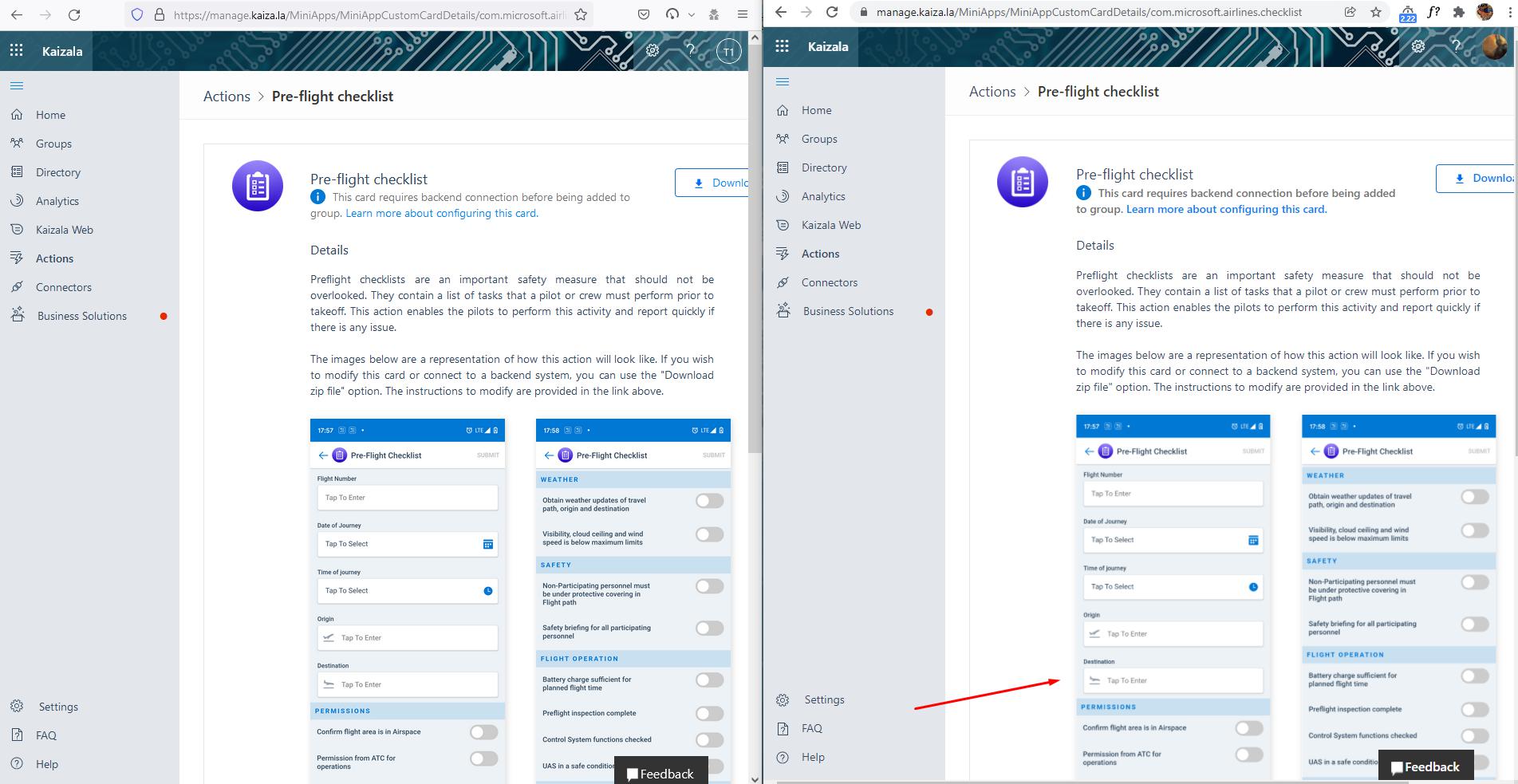The image size is (1518, 784).
Task: Reload the page in the left browser
Action: [74, 14]
